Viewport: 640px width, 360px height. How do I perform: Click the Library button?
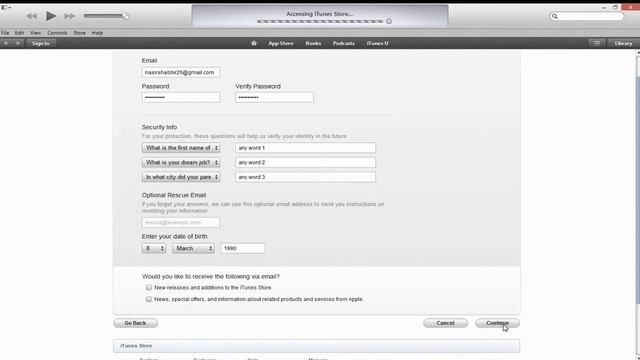pyautogui.click(x=623, y=43)
